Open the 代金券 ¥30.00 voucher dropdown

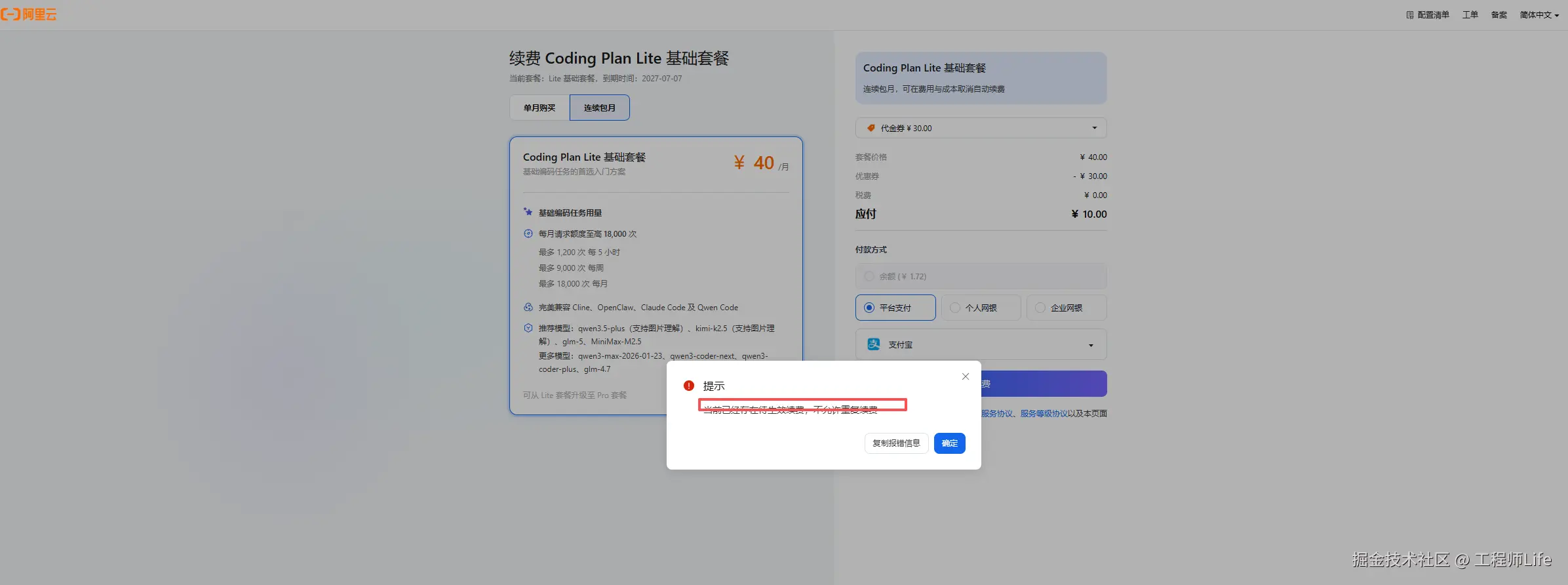[981, 128]
